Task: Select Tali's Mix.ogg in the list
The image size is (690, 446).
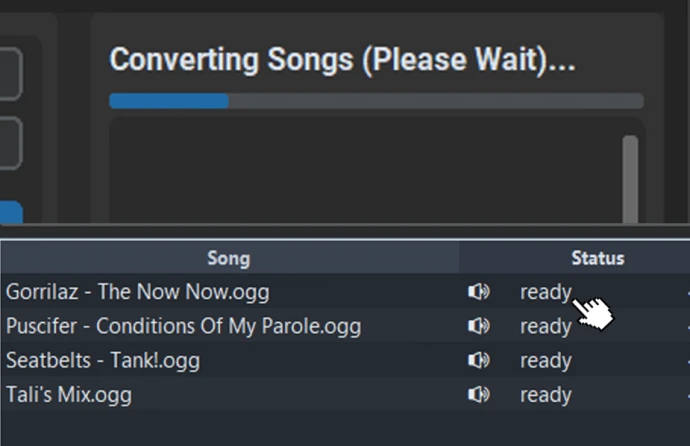Action: pyautogui.click(x=69, y=394)
